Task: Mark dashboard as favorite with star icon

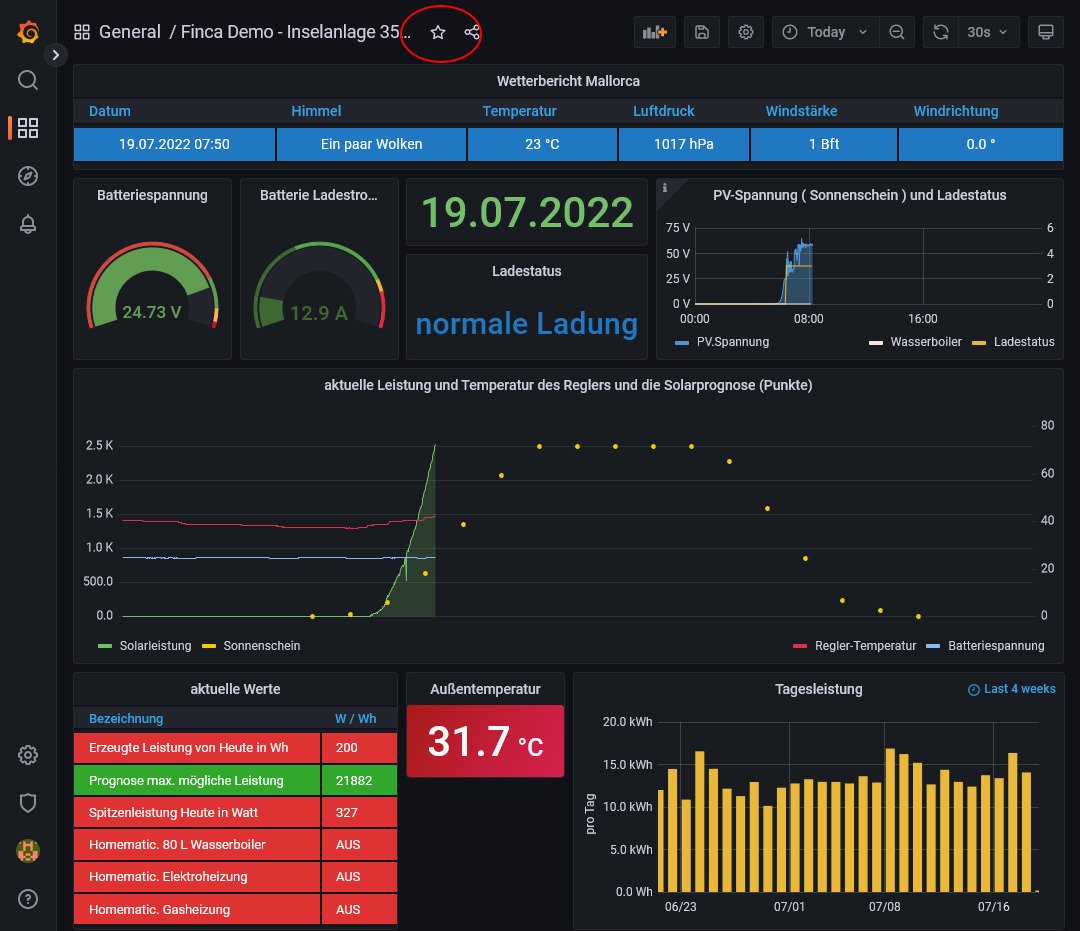Action: pyautogui.click(x=438, y=32)
